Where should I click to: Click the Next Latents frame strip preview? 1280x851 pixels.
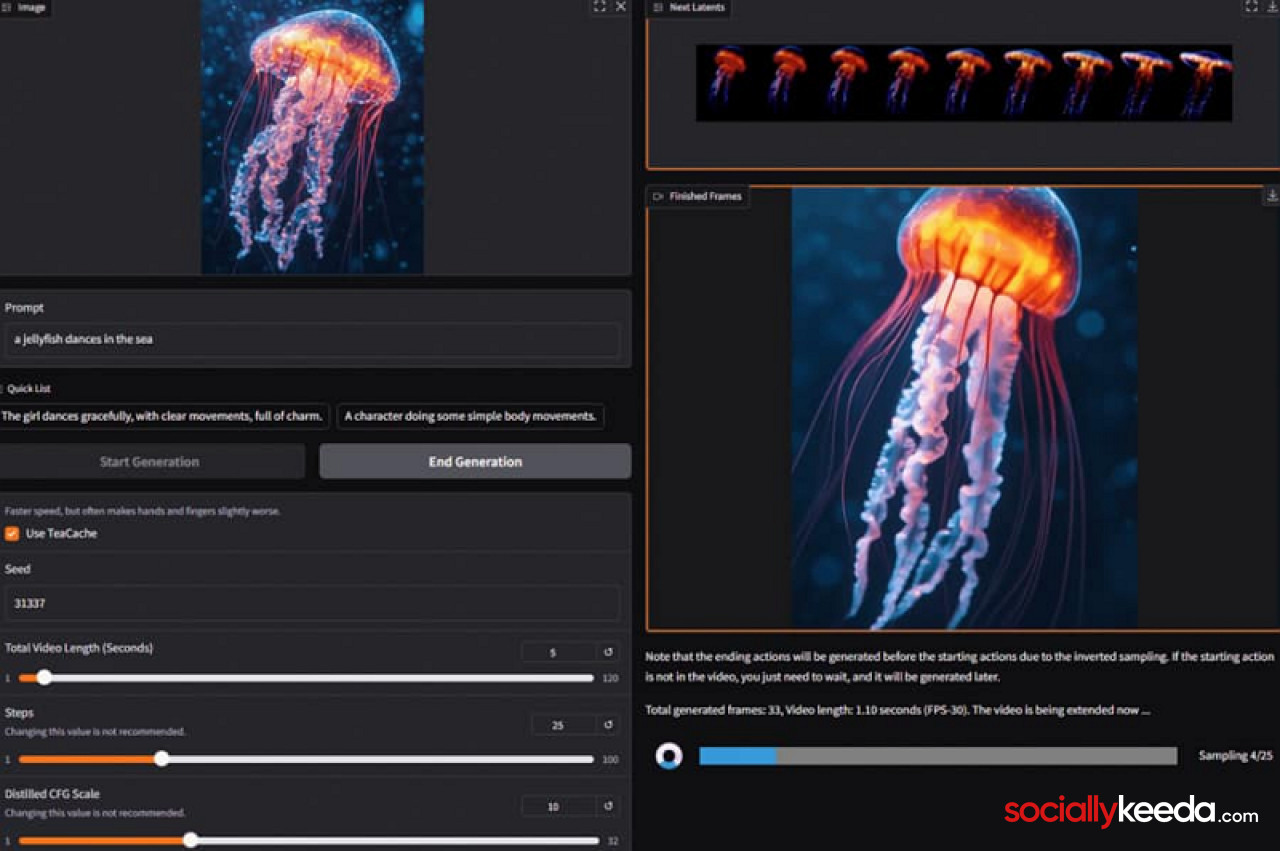pos(964,83)
